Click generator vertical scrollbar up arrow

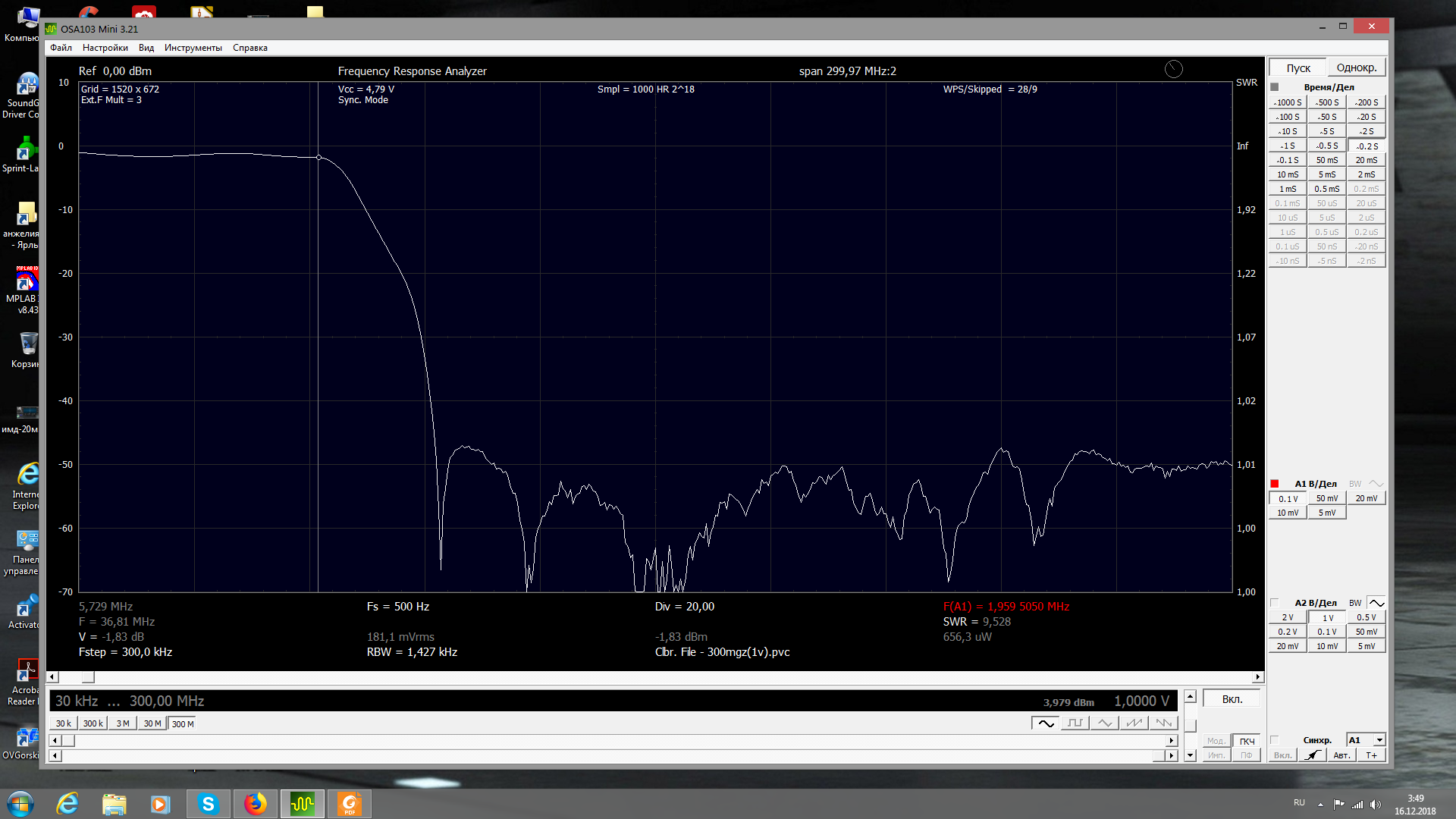coord(1191,697)
